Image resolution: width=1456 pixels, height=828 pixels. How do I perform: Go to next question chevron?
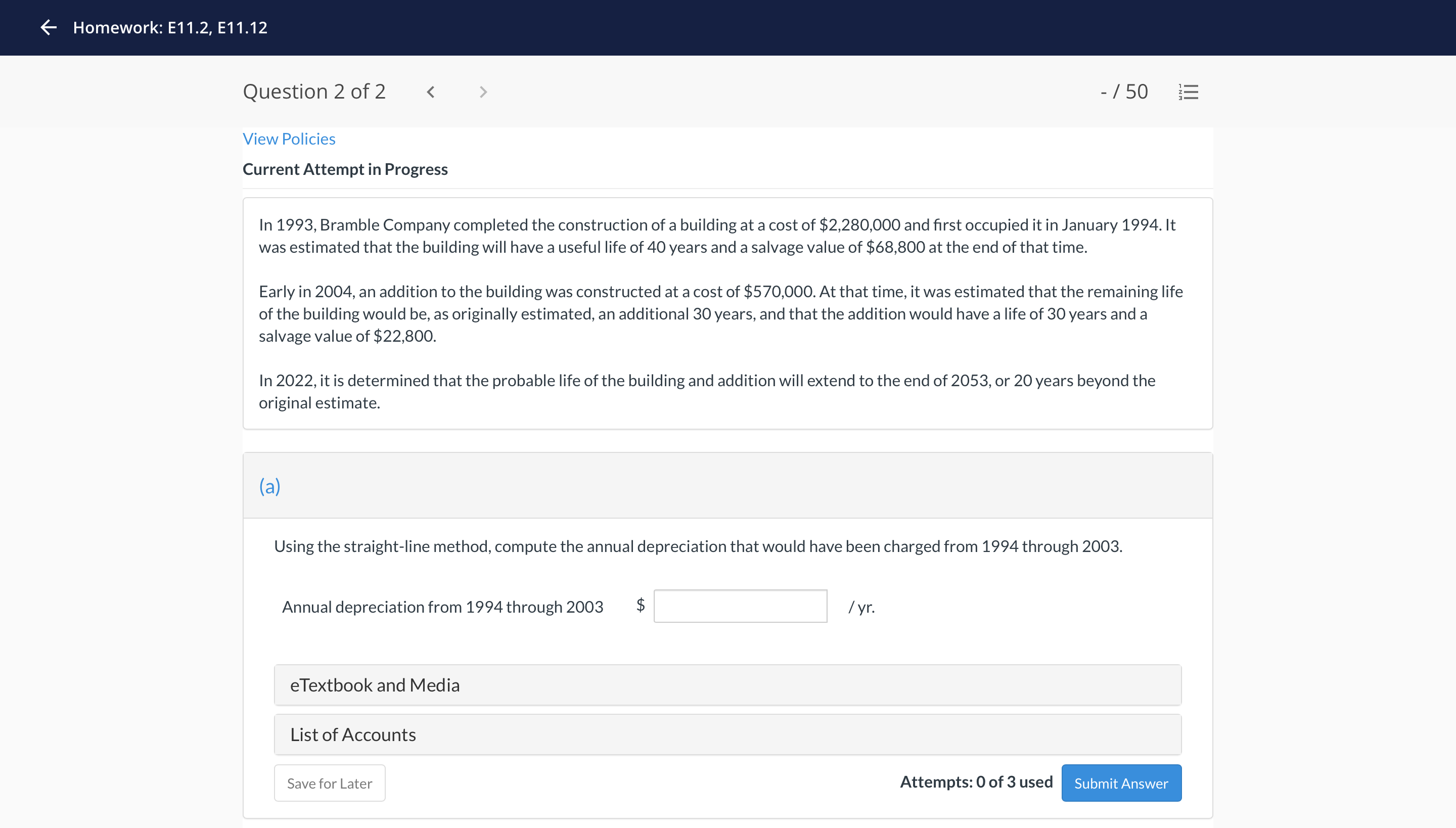[483, 91]
